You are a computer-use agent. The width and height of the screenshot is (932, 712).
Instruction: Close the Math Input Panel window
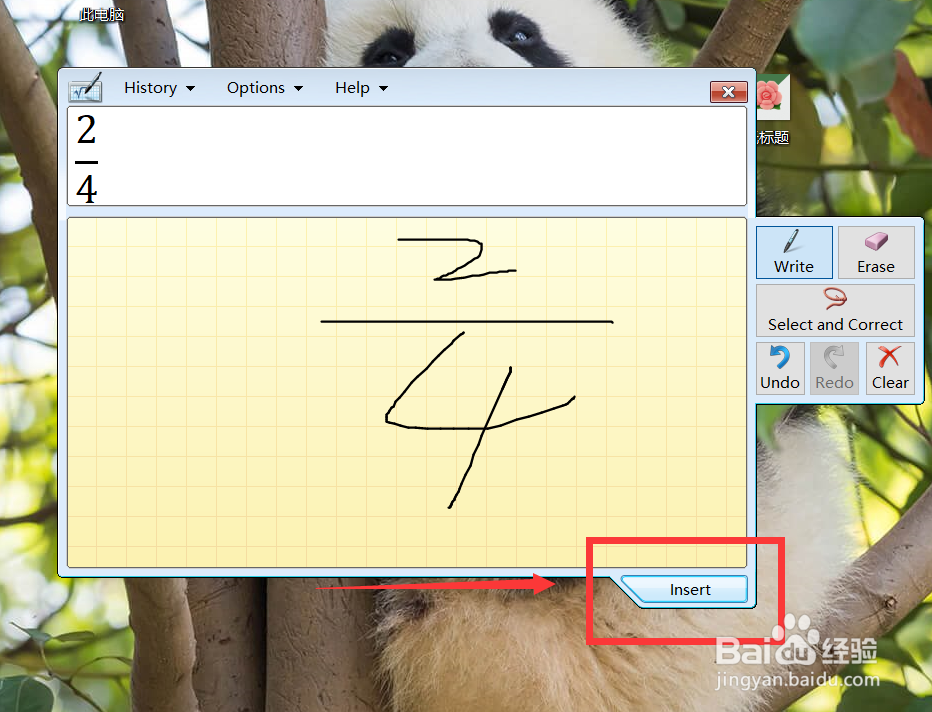[x=728, y=92]
